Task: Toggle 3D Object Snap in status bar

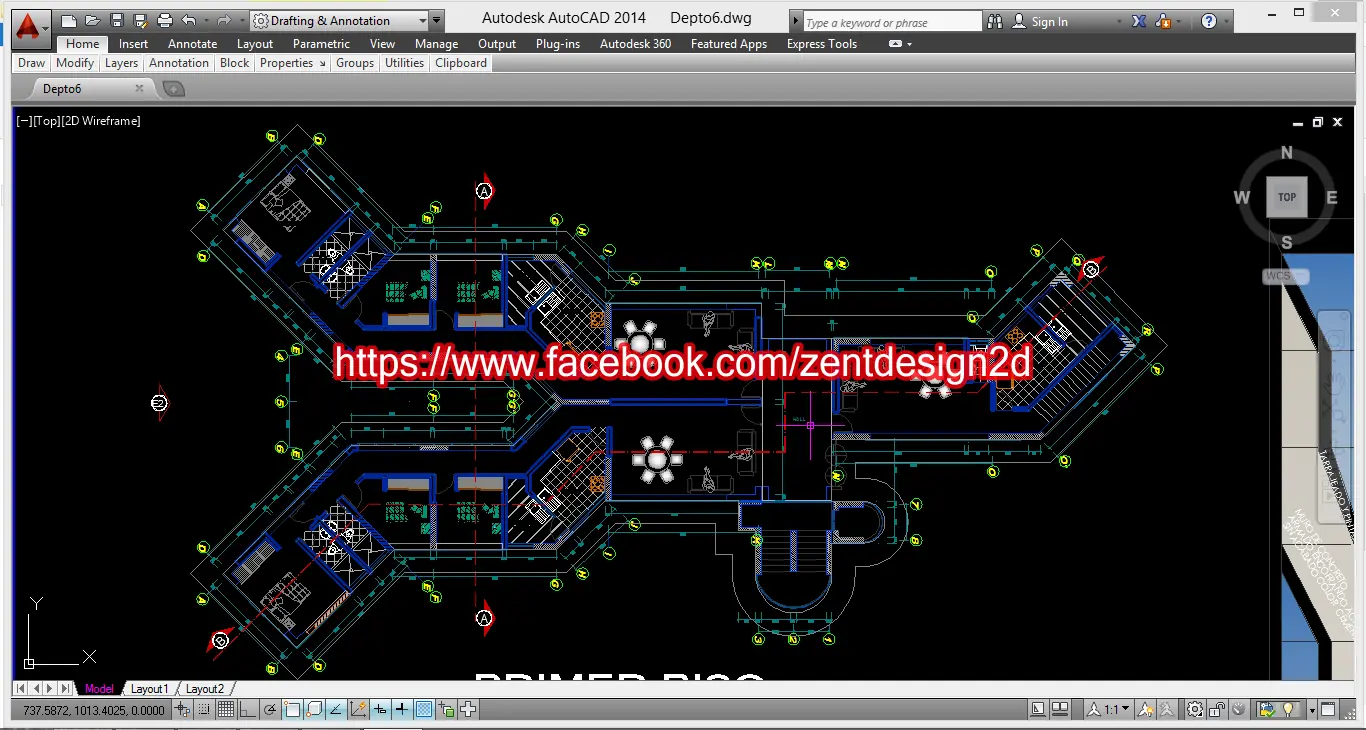Action: 314,710
